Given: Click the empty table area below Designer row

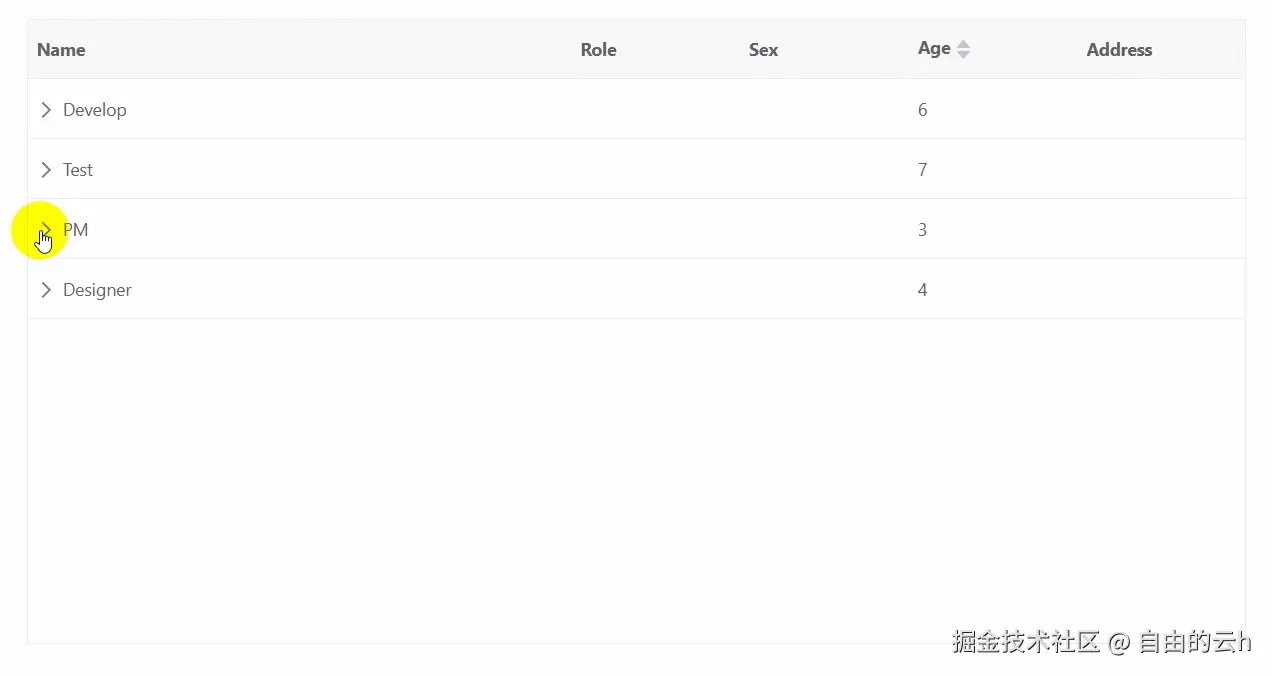Looking at the screenshot, I should (636, 480).
